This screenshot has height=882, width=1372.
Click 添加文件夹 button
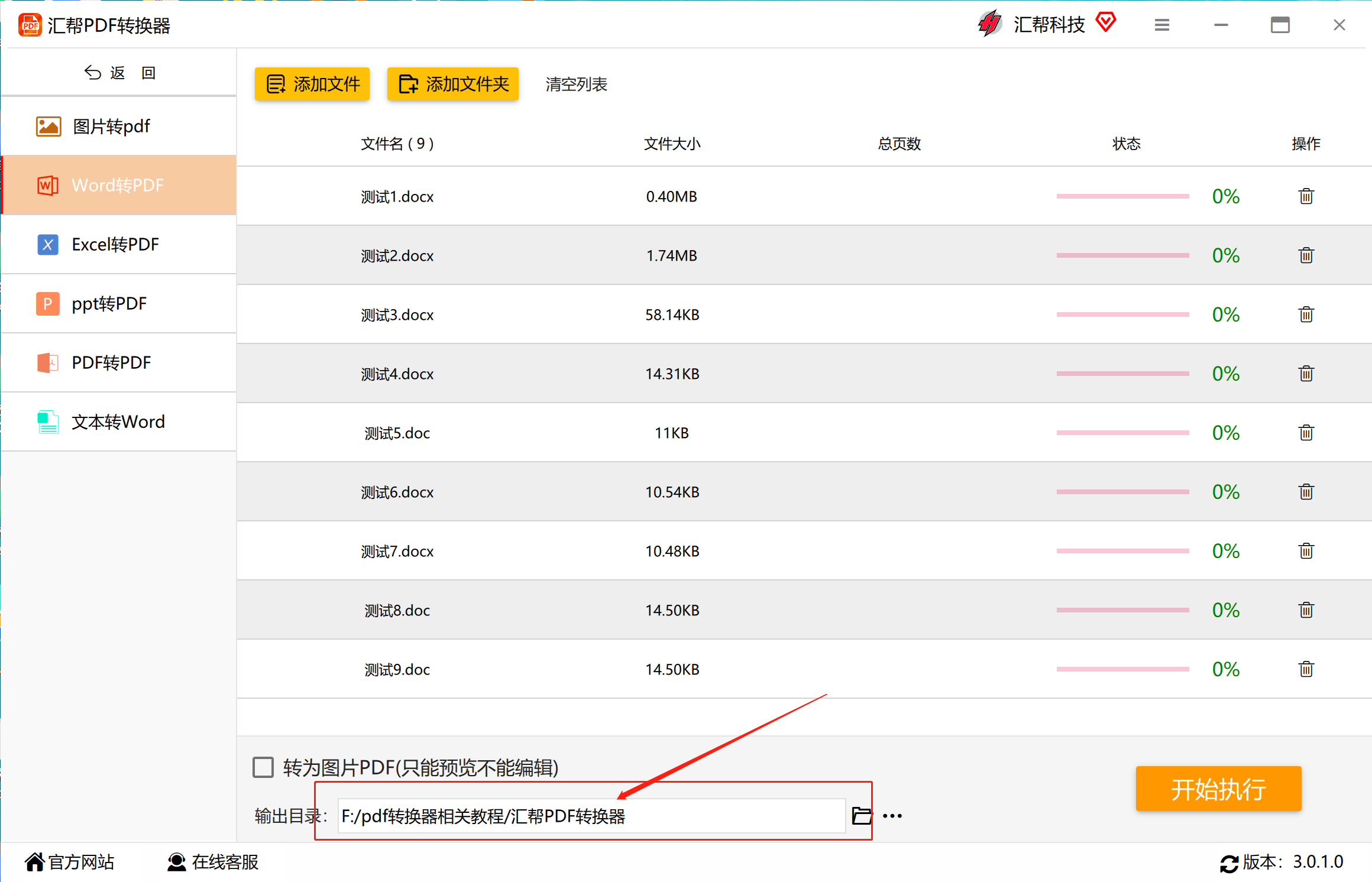pyautogui.click(x=453, y=84)
